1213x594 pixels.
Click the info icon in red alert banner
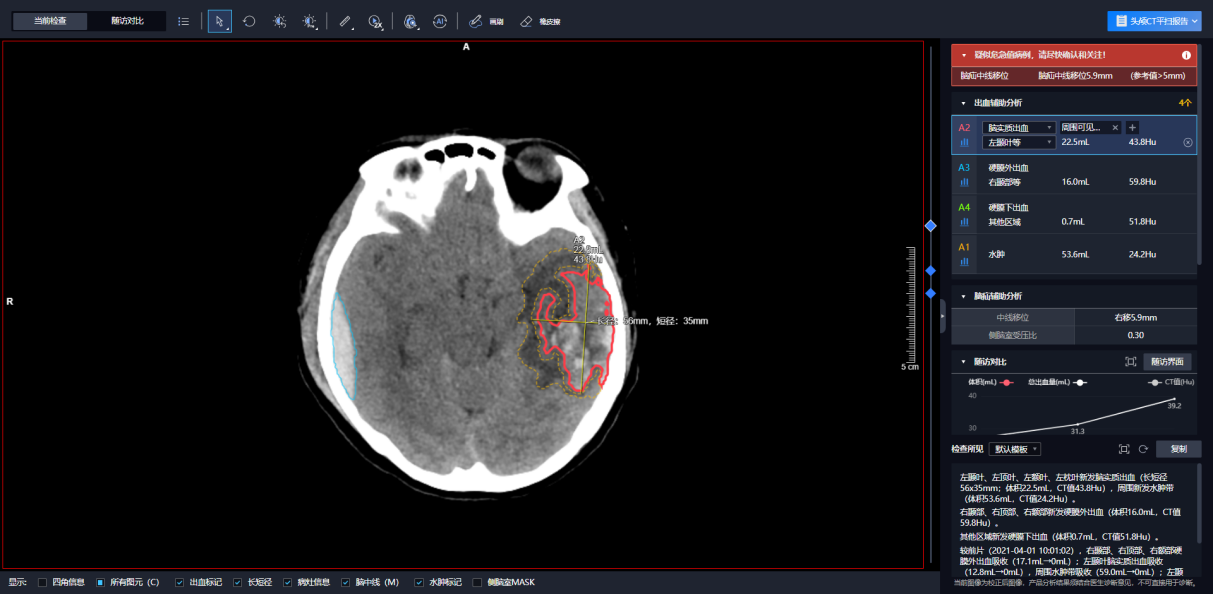point(1186,55)
